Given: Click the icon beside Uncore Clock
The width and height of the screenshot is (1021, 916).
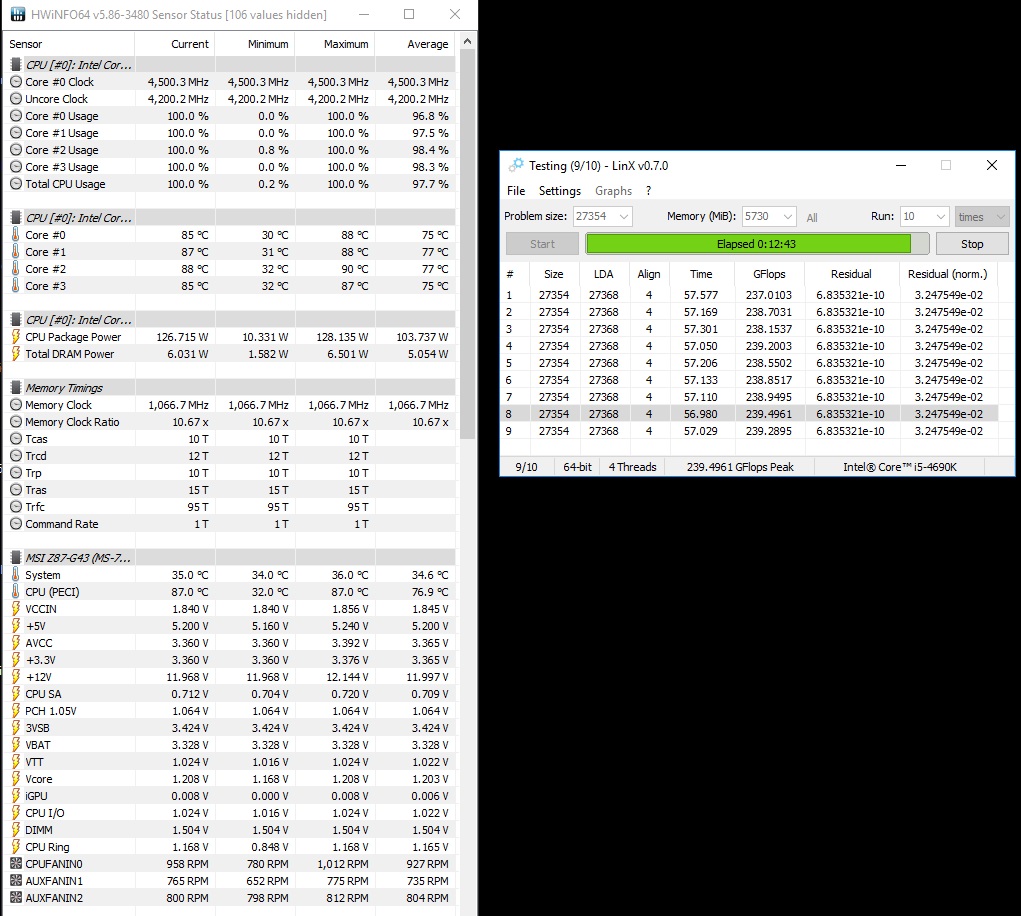Looking at the screenshot, I should pos(16,99).
